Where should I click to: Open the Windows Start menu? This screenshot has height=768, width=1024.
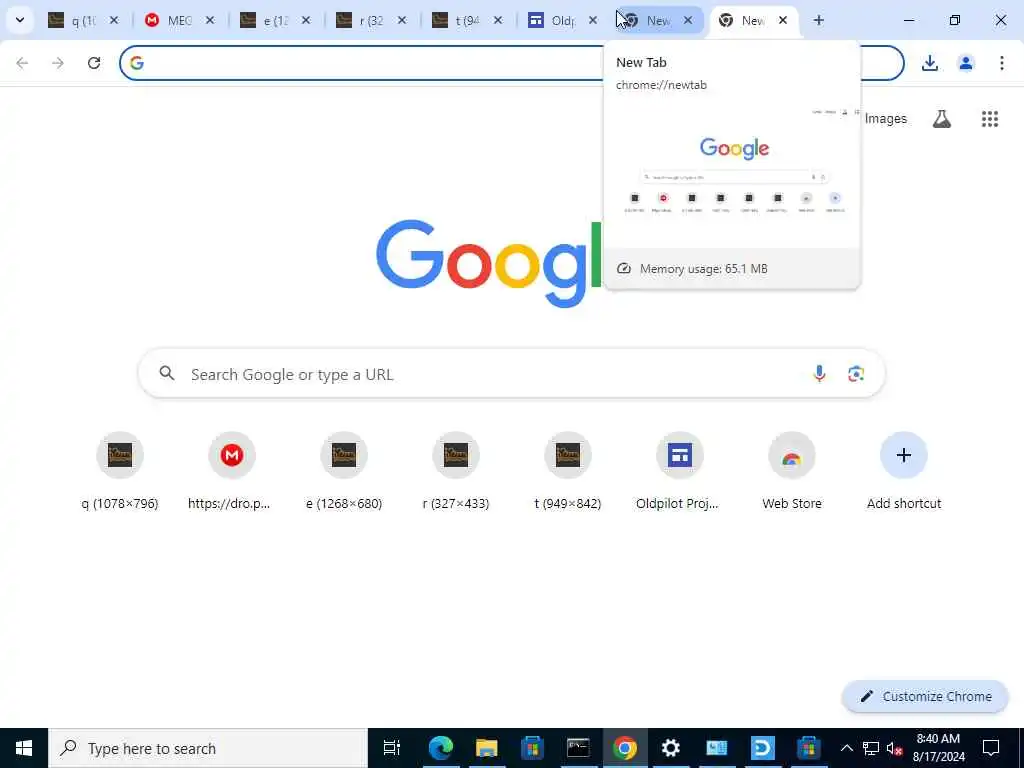tap(24, 748)
